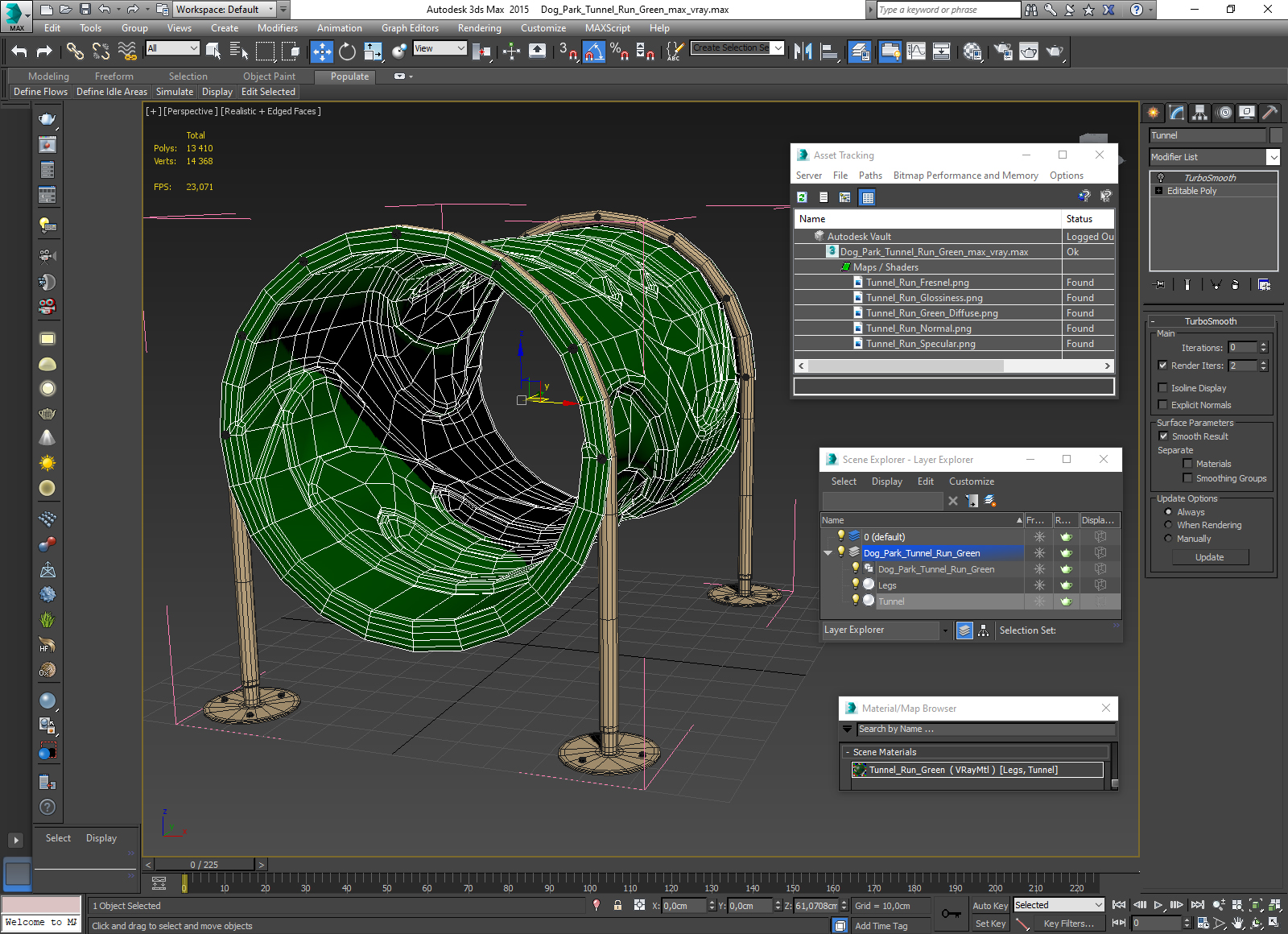Click selection lock toggle padlock icon
Screen dimensions: 1288x934
[x=617, y=905]
